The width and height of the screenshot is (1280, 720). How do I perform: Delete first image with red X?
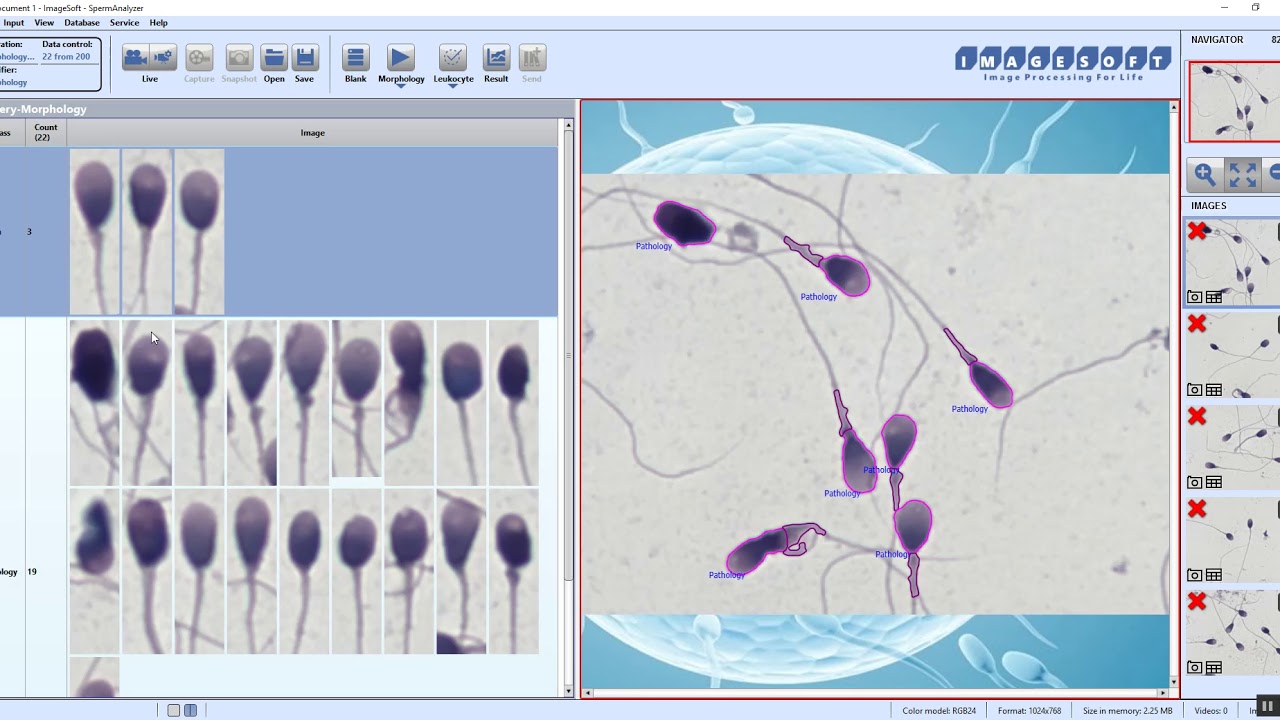pyautogui.click(x=1197, y=232)
